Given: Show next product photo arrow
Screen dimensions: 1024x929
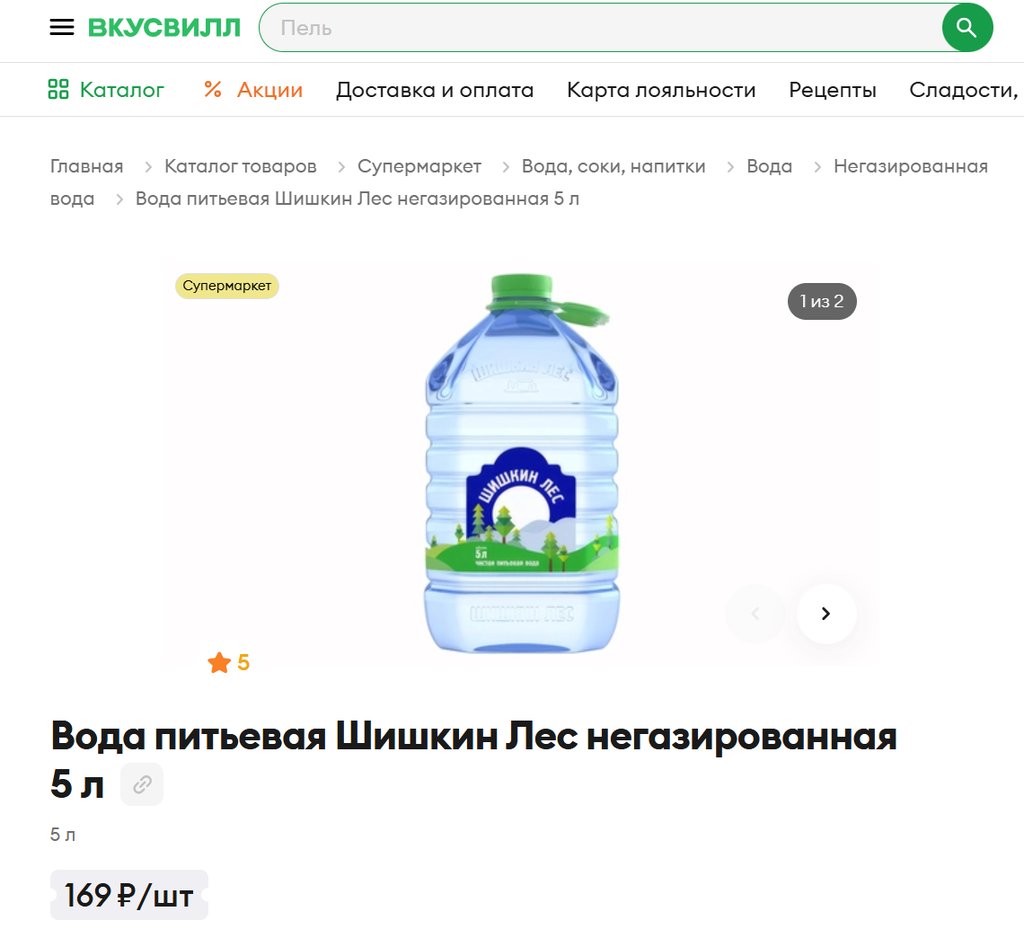Looking at the screenshot, I should point(826,614).
